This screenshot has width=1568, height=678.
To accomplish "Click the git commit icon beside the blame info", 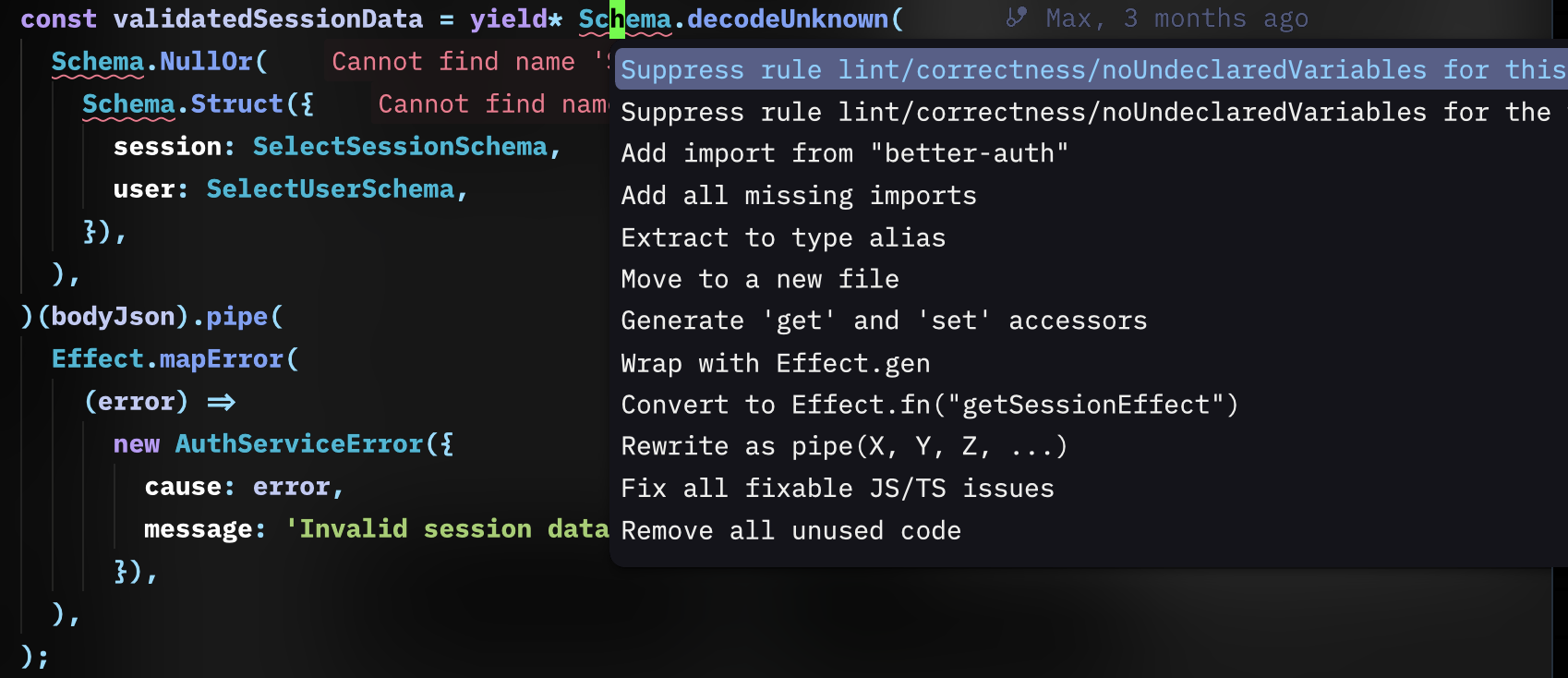I will [x=1014, y=17].
